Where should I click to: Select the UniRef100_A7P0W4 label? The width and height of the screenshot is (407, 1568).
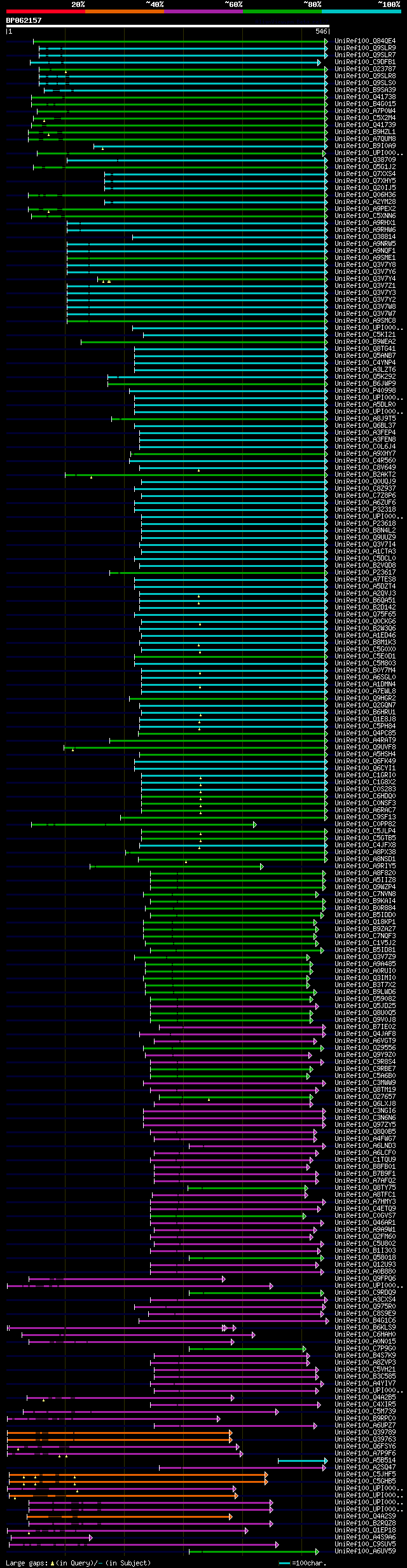point(365,111)
